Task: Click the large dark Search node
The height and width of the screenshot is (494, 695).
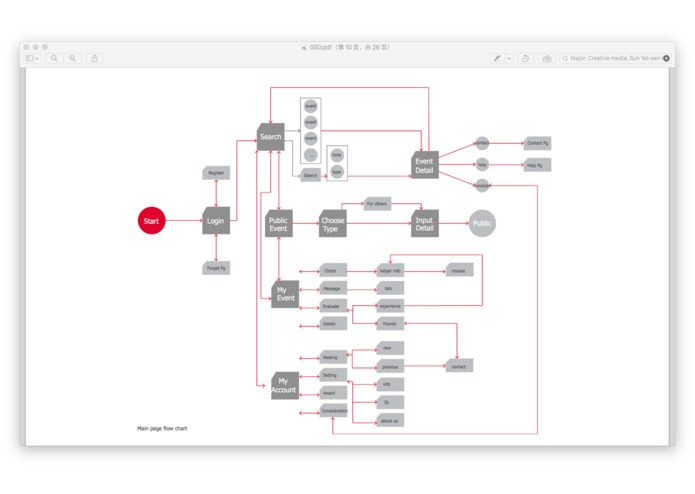Action: click(x=270, y=136)
